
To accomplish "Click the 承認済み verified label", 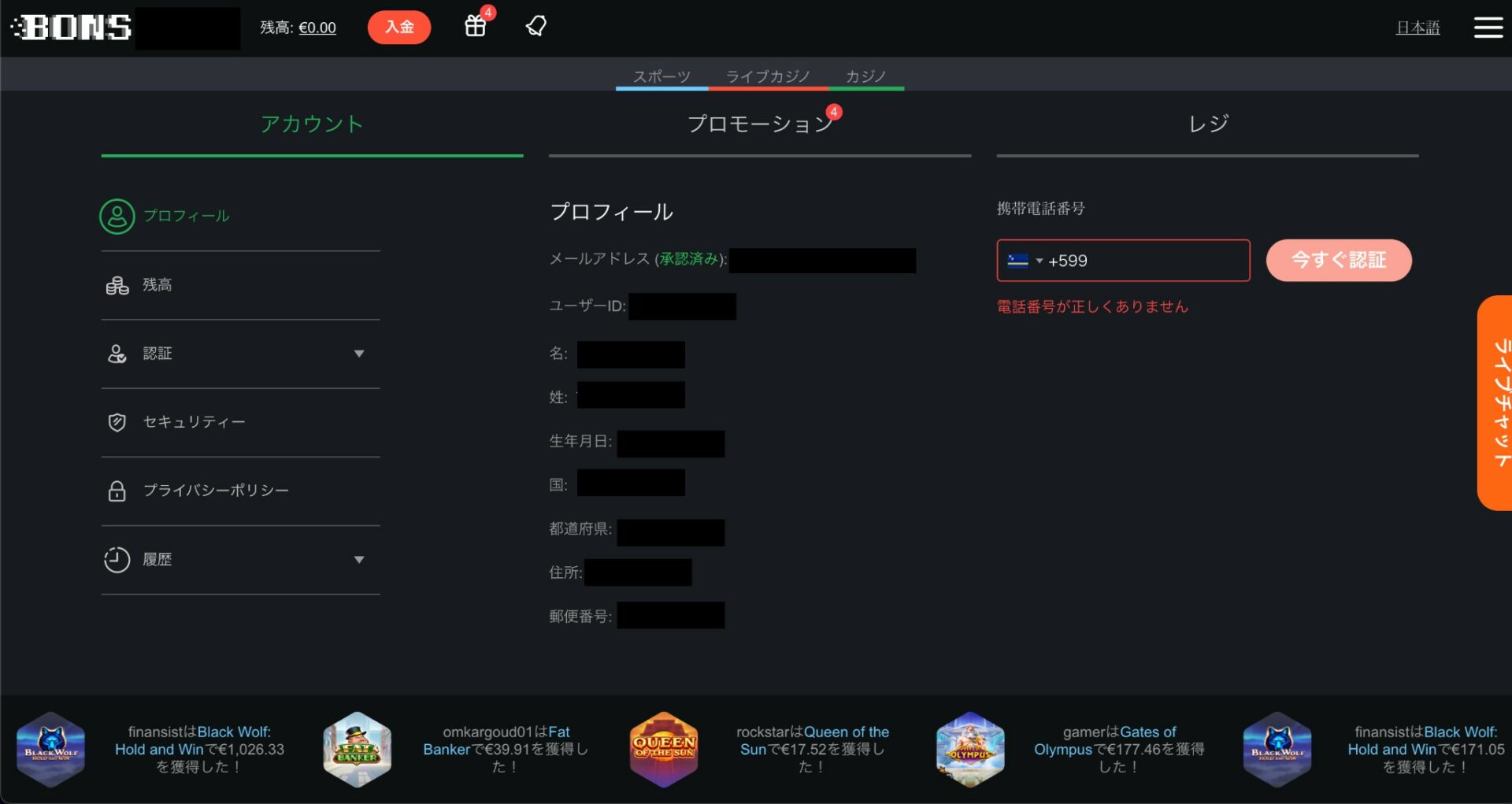I will click(689, 259).
